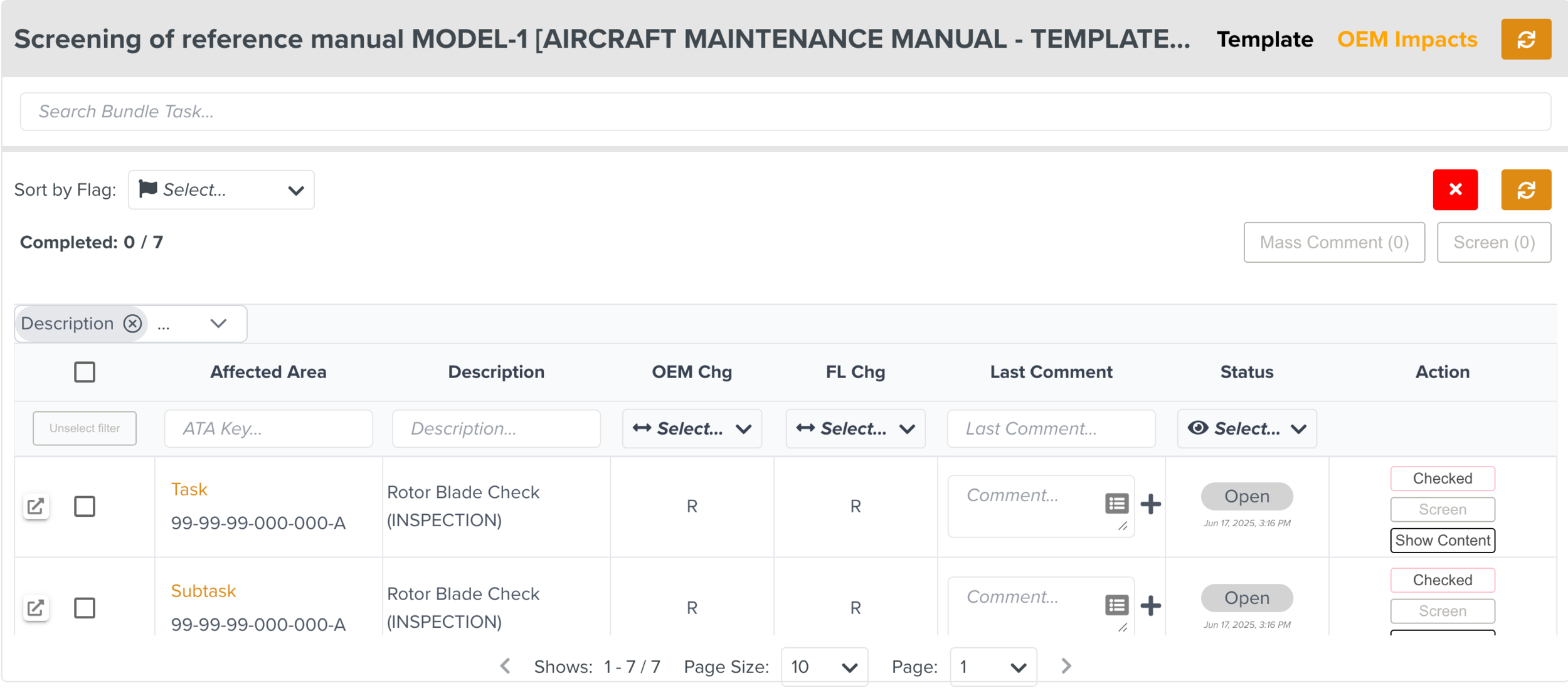Switch to the Template tab
Viewport: 1568px width, 688px height.
pyautogui.click(x=1264, y=40)
